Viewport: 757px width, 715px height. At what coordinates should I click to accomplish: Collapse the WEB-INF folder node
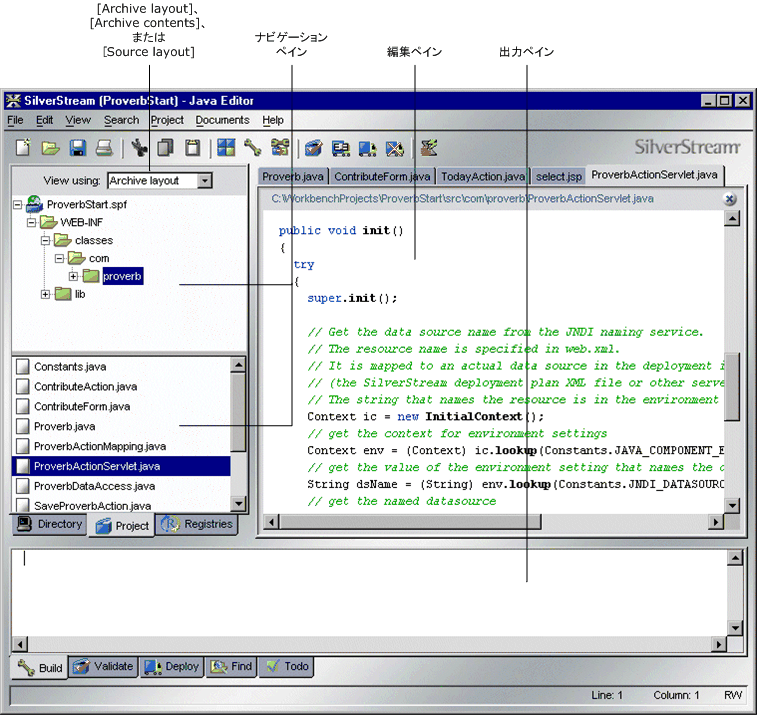31,223
